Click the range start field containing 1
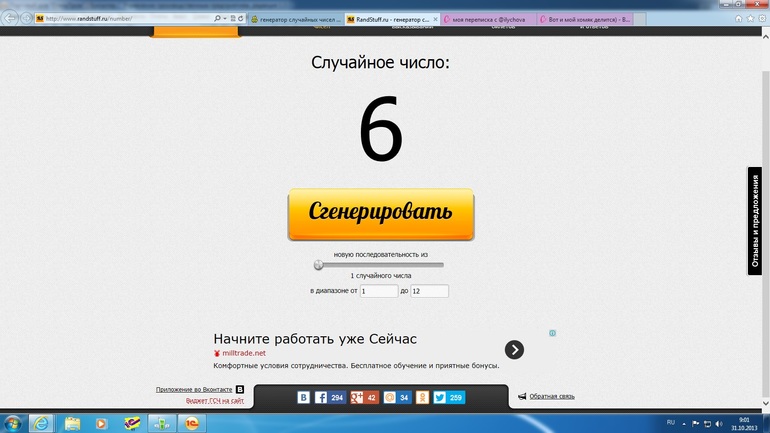Viewport: 770px width, 433px height. click(x=379, y=291)
